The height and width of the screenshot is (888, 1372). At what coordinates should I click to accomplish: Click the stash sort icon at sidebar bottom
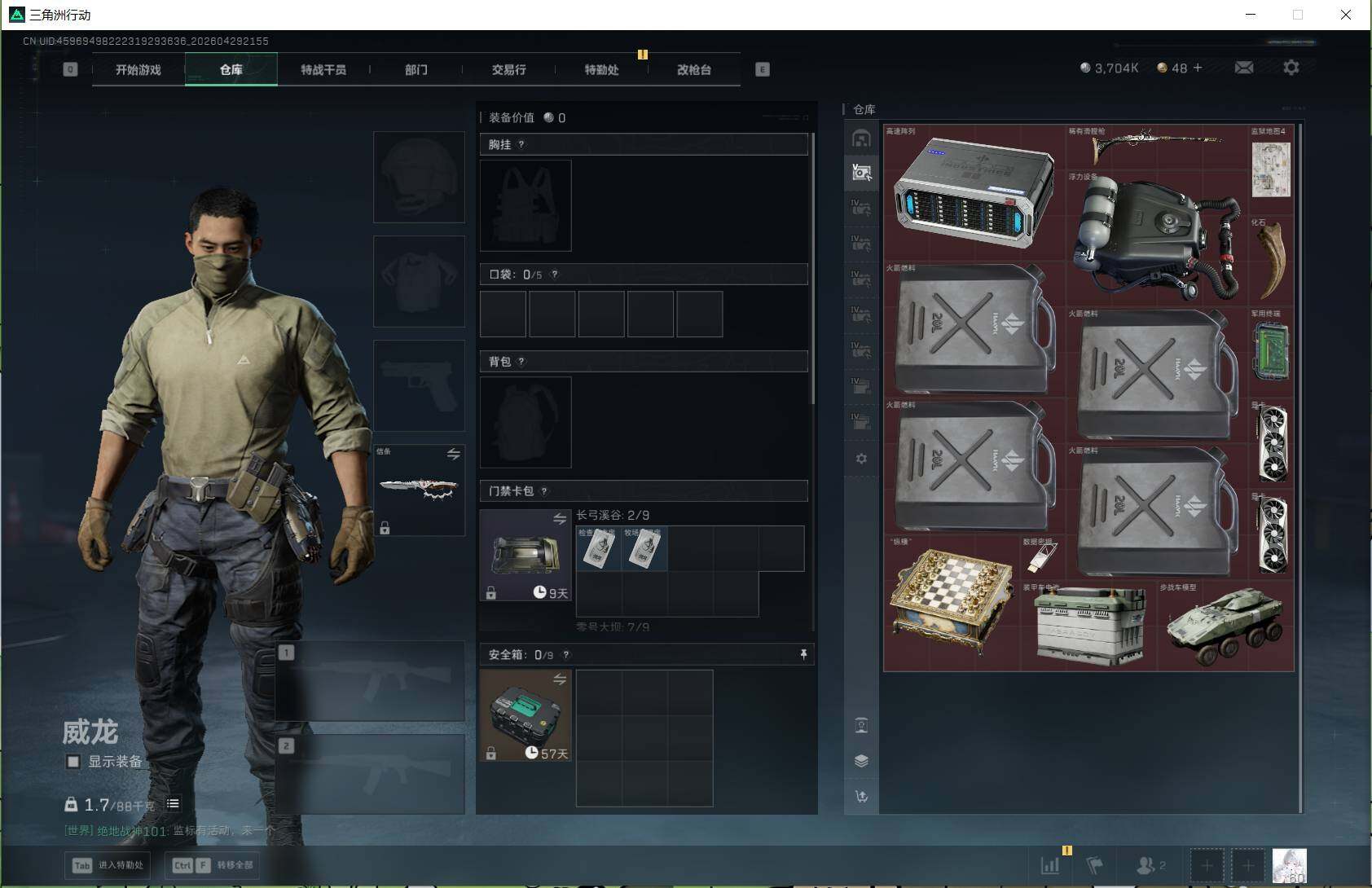coord(861,797)
